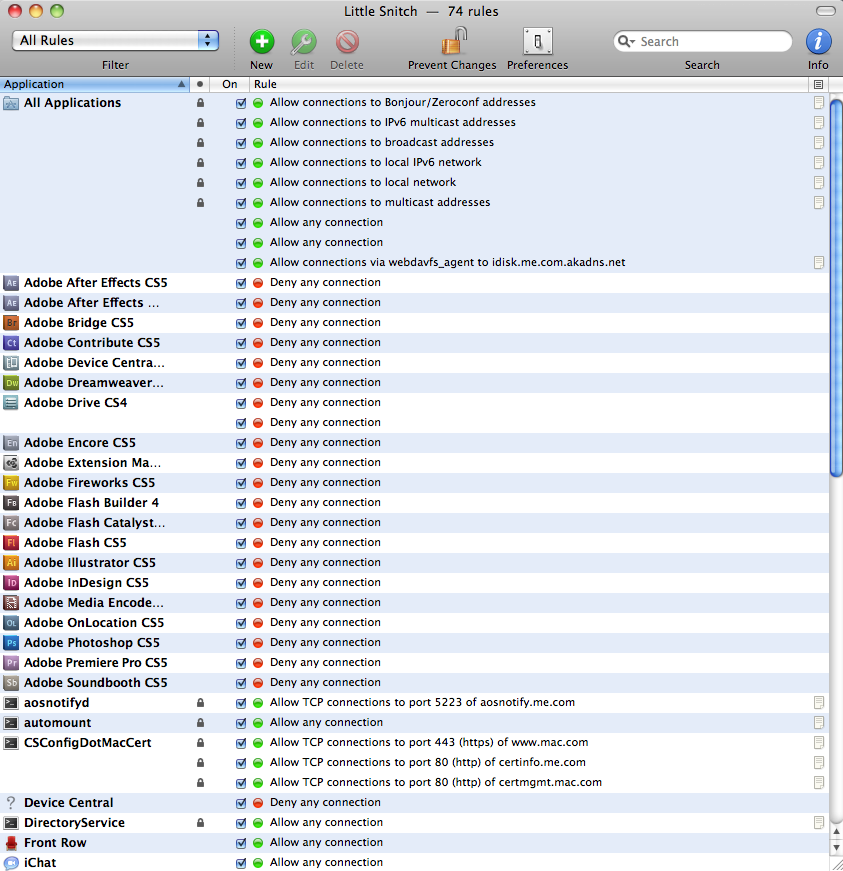843x871 pixels.
Task: Open the All Rules filter dropdown
Action: point(116,41)
